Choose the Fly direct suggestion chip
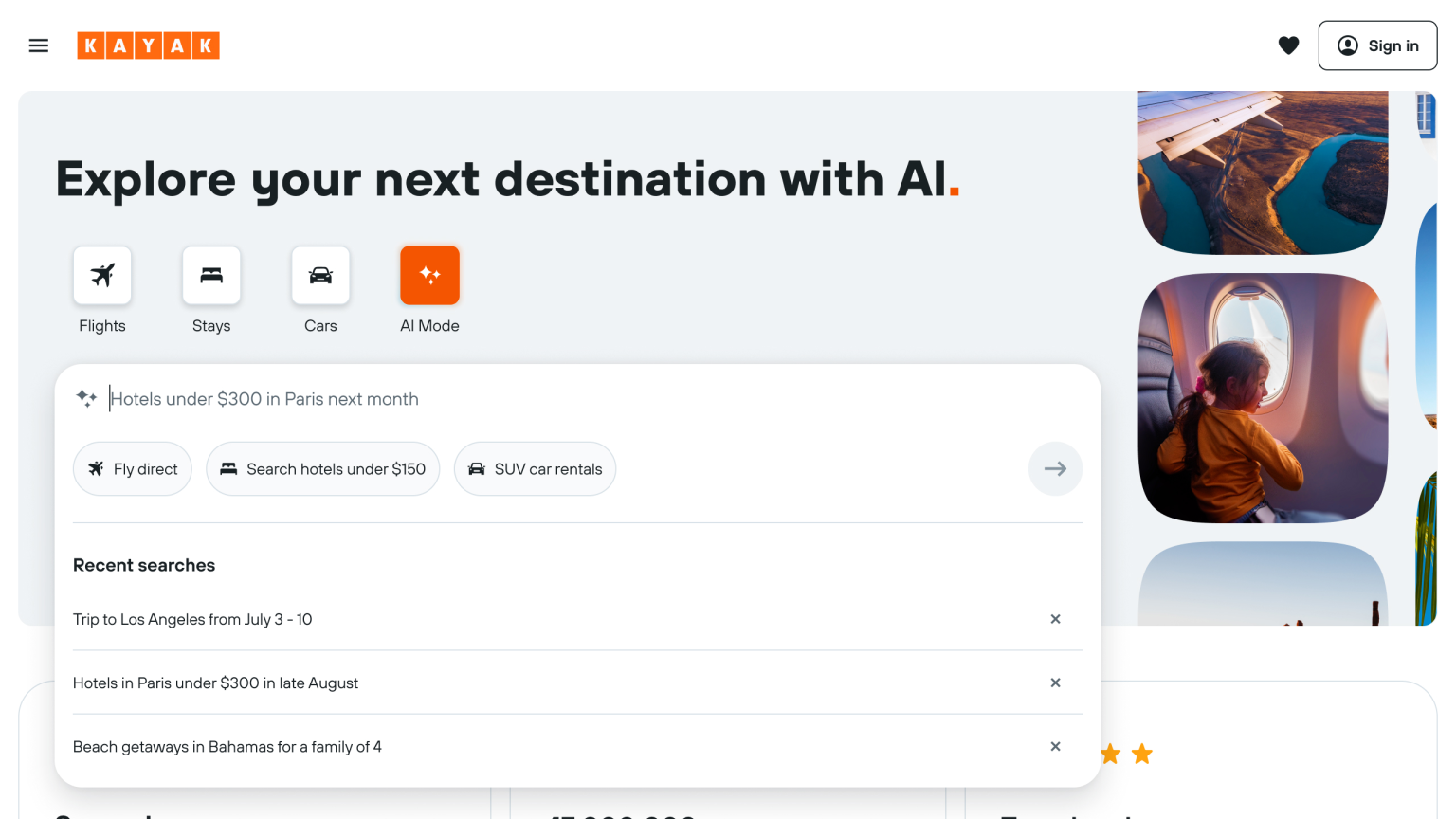The image size is (1456, 819). point(133,469)
